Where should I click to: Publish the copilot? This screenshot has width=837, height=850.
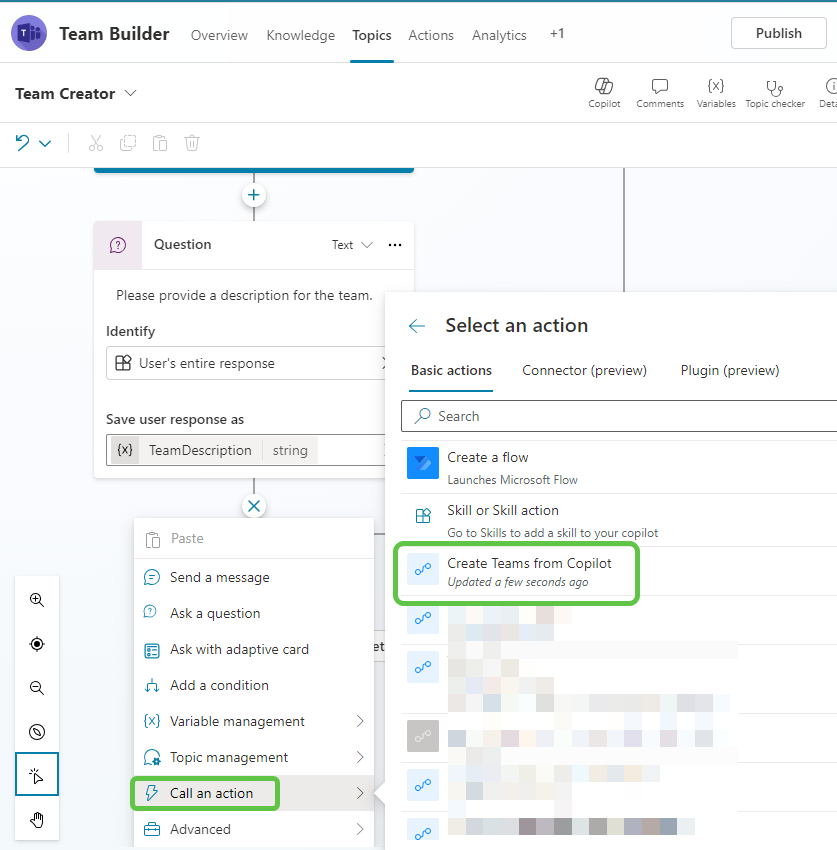point(778,33)
